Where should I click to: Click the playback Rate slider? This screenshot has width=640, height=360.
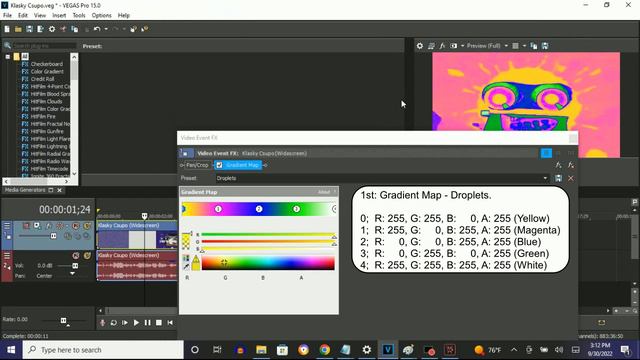[x=63, y=320]
